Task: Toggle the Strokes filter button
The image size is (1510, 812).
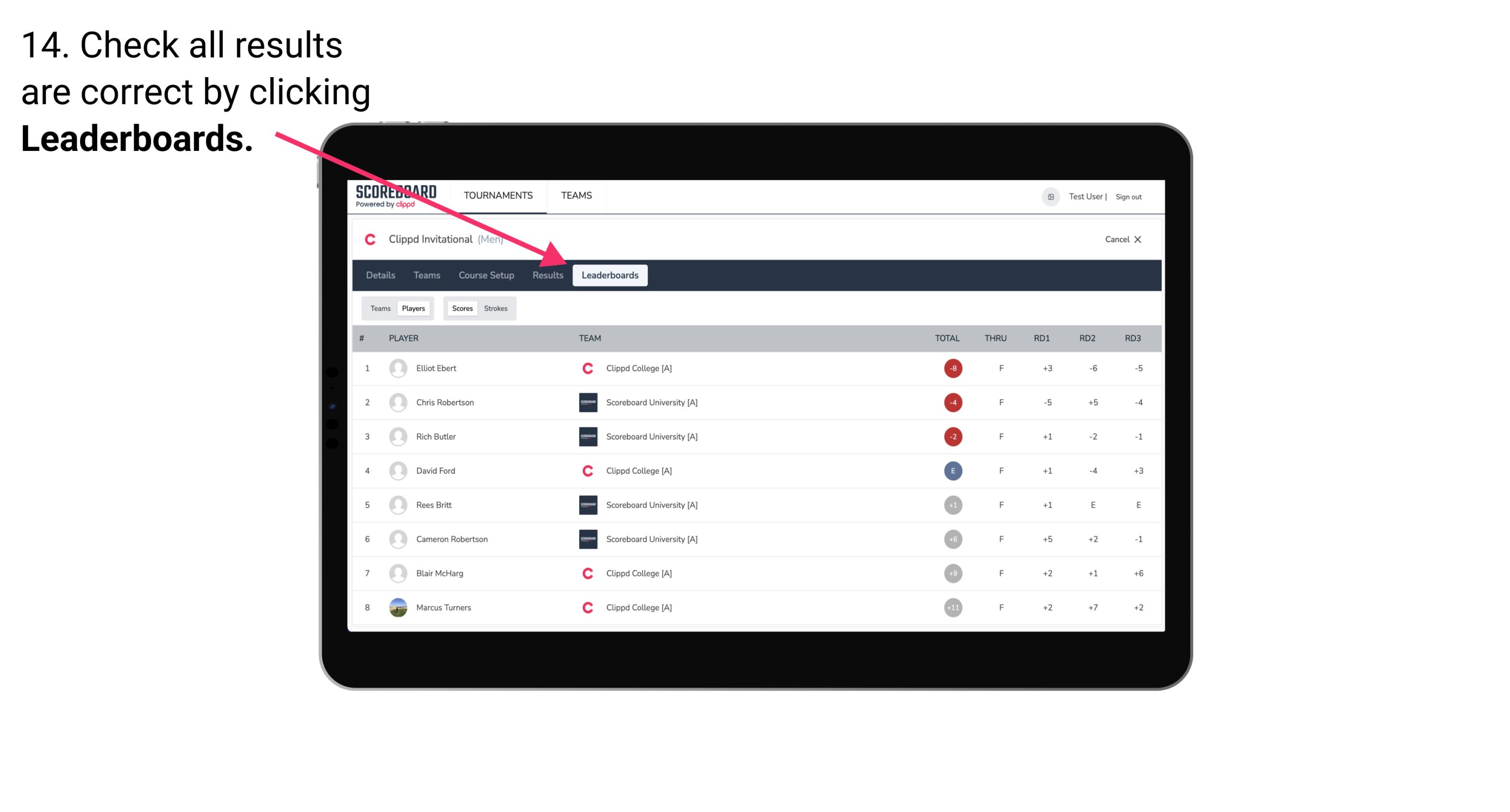Action: coord(497,308)
